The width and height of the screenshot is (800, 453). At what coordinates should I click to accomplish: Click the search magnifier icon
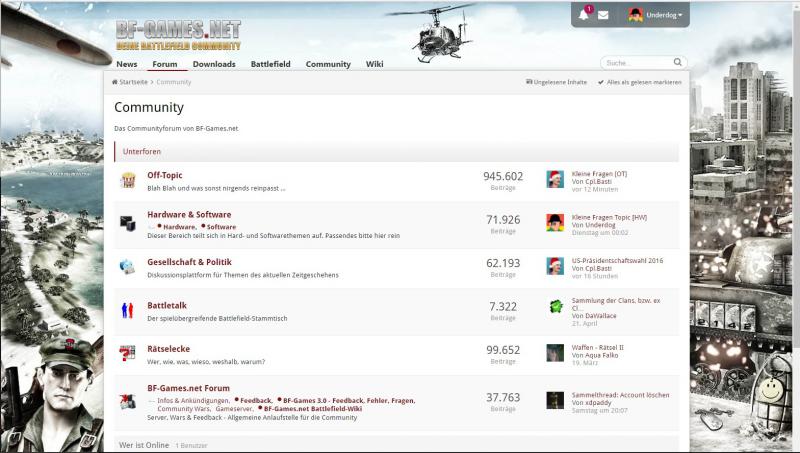pos(678,63)
